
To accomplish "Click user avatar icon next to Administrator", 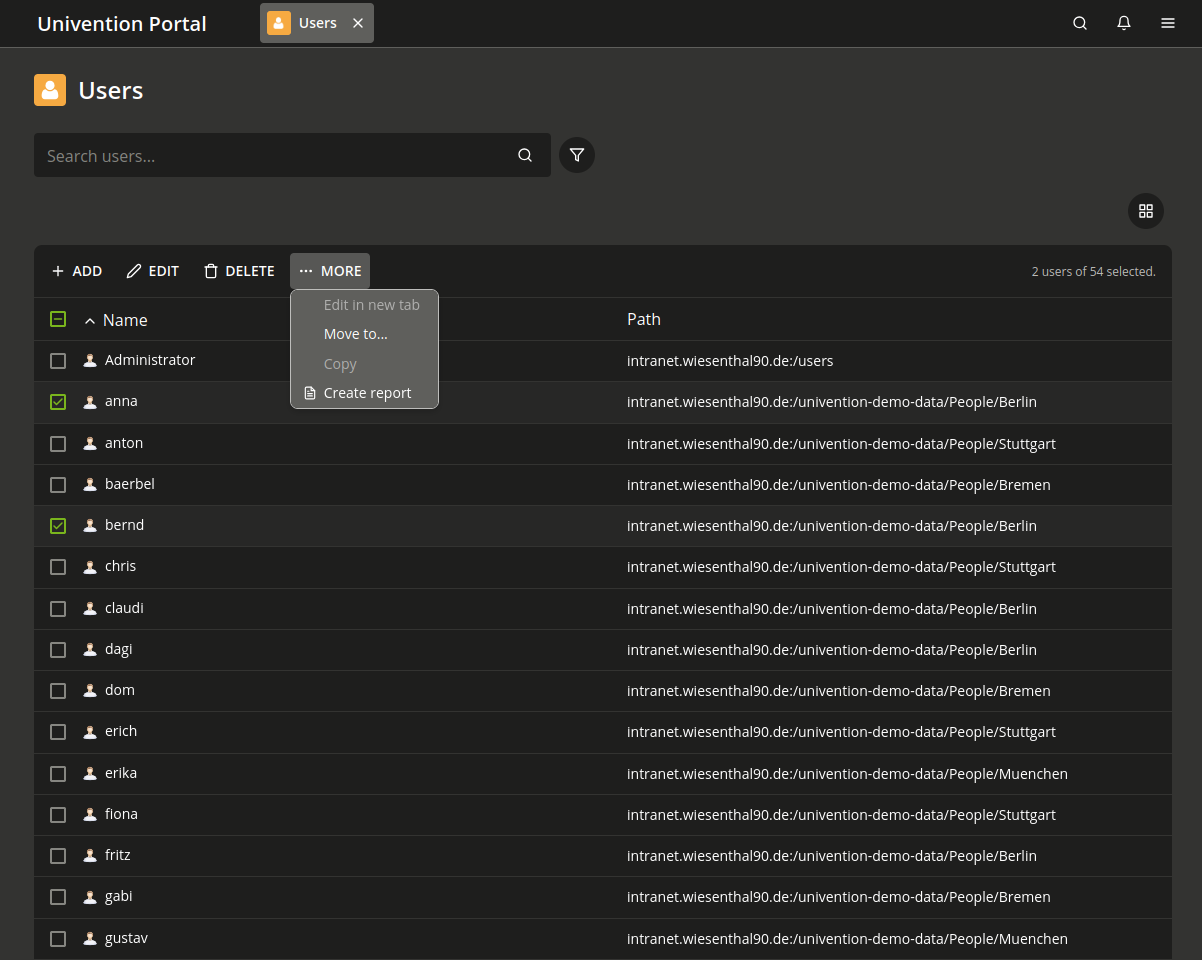I will click(x=90, y=361).
